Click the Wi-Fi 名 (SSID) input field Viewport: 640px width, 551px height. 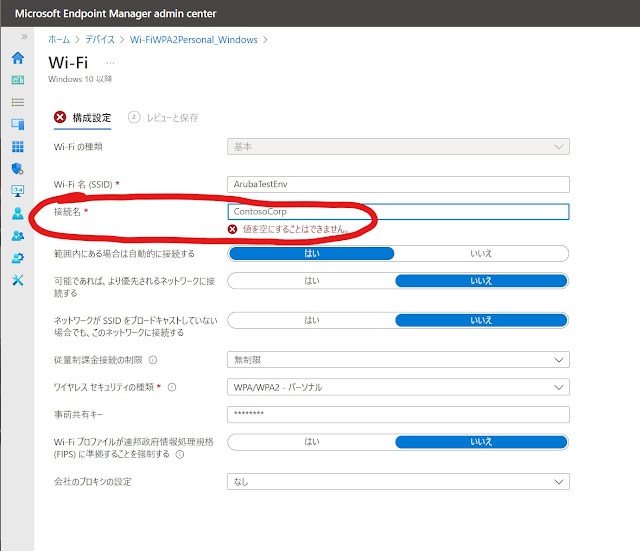point(398,184)
